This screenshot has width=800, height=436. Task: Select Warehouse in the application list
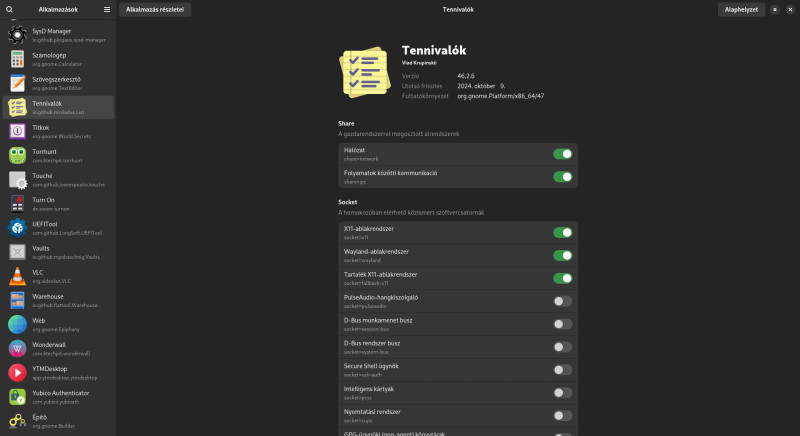(x=59, y=300)
